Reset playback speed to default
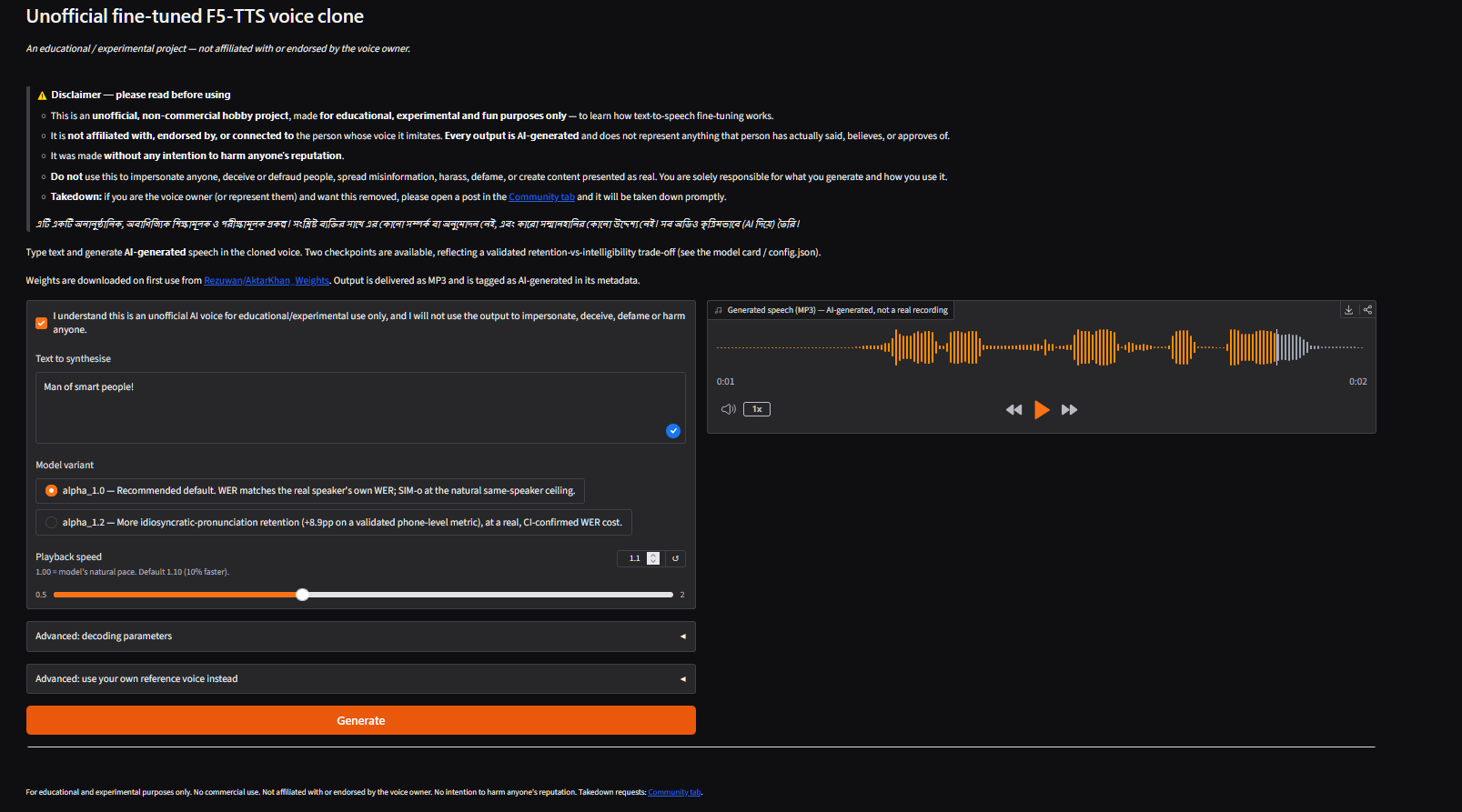This screenshot has height=812, width=1462. point(675,558)
